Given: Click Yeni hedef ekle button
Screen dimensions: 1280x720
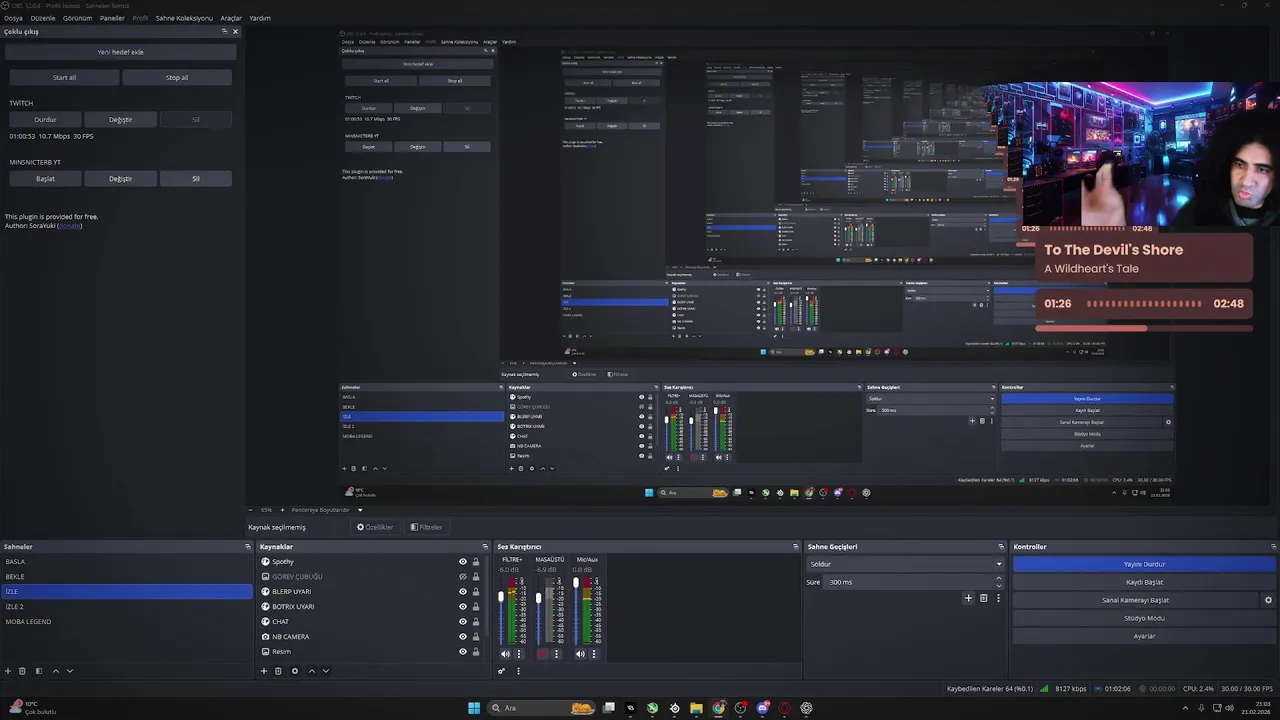Looking at the screenshot, I should pyautogui.click(x=120, y=52).
